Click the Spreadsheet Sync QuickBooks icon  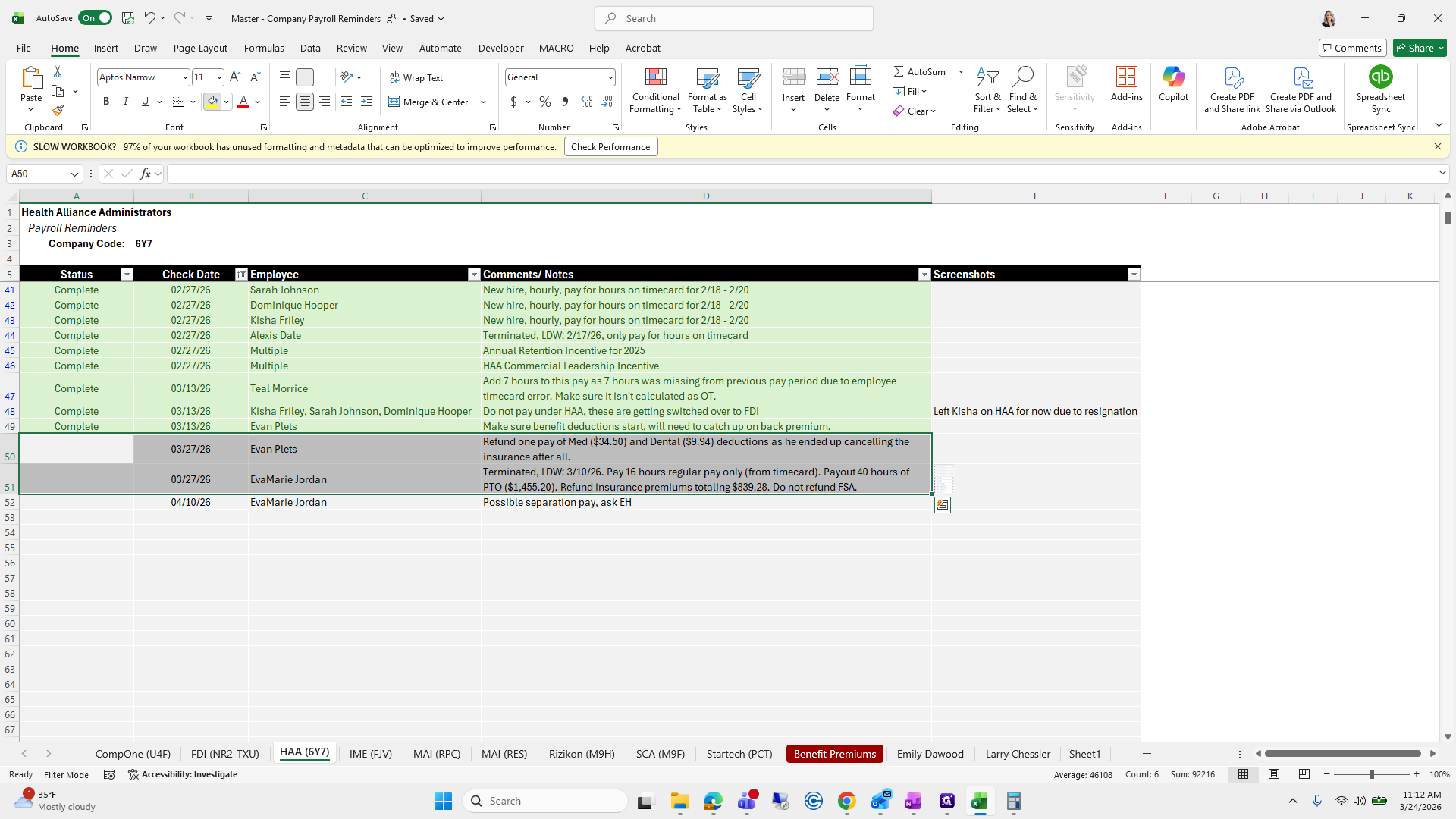(1380, 77)
